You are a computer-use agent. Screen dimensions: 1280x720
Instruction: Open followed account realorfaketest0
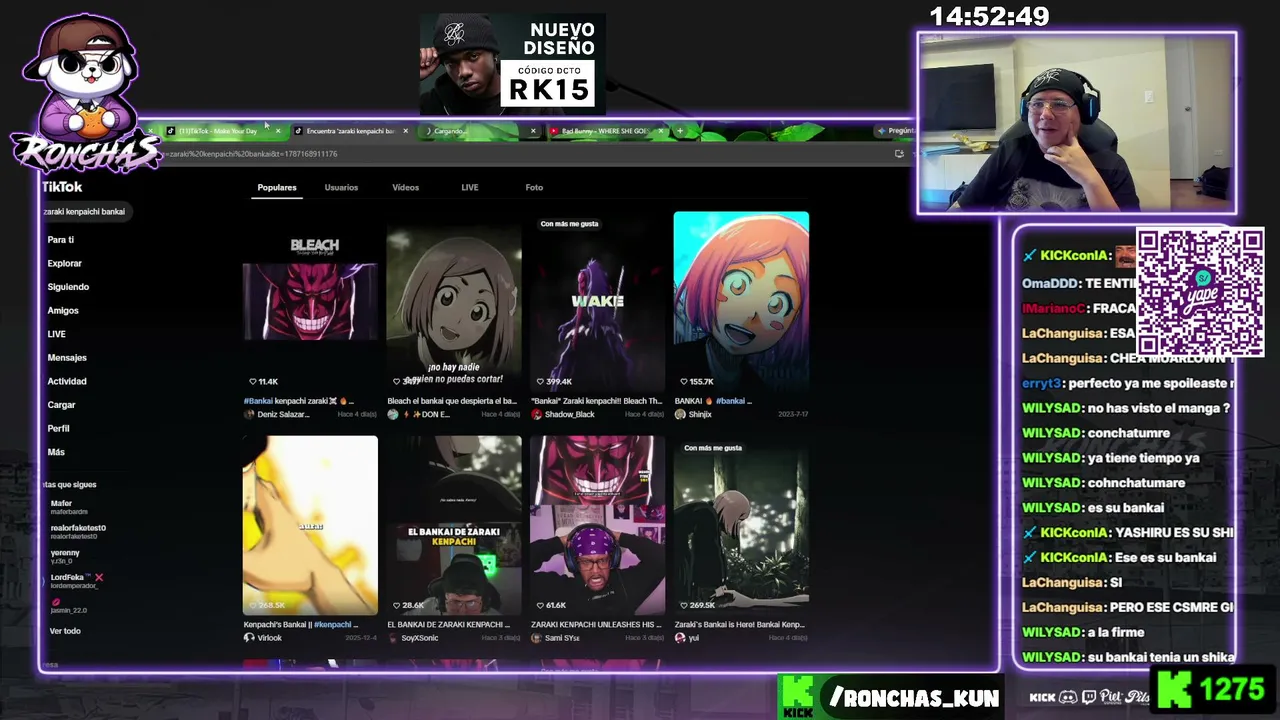coord(78,531)
